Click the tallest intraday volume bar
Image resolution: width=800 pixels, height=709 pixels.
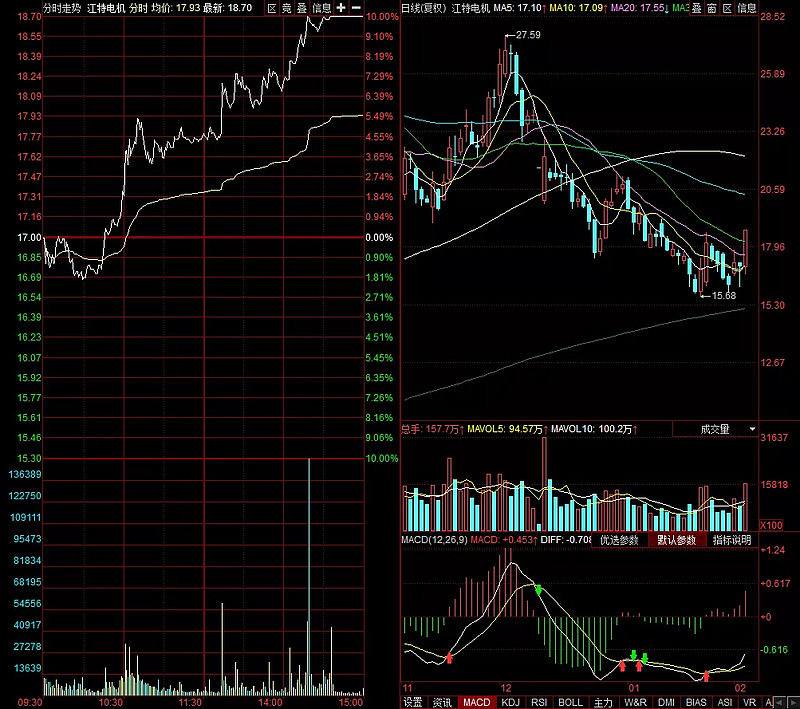point(309,577)
